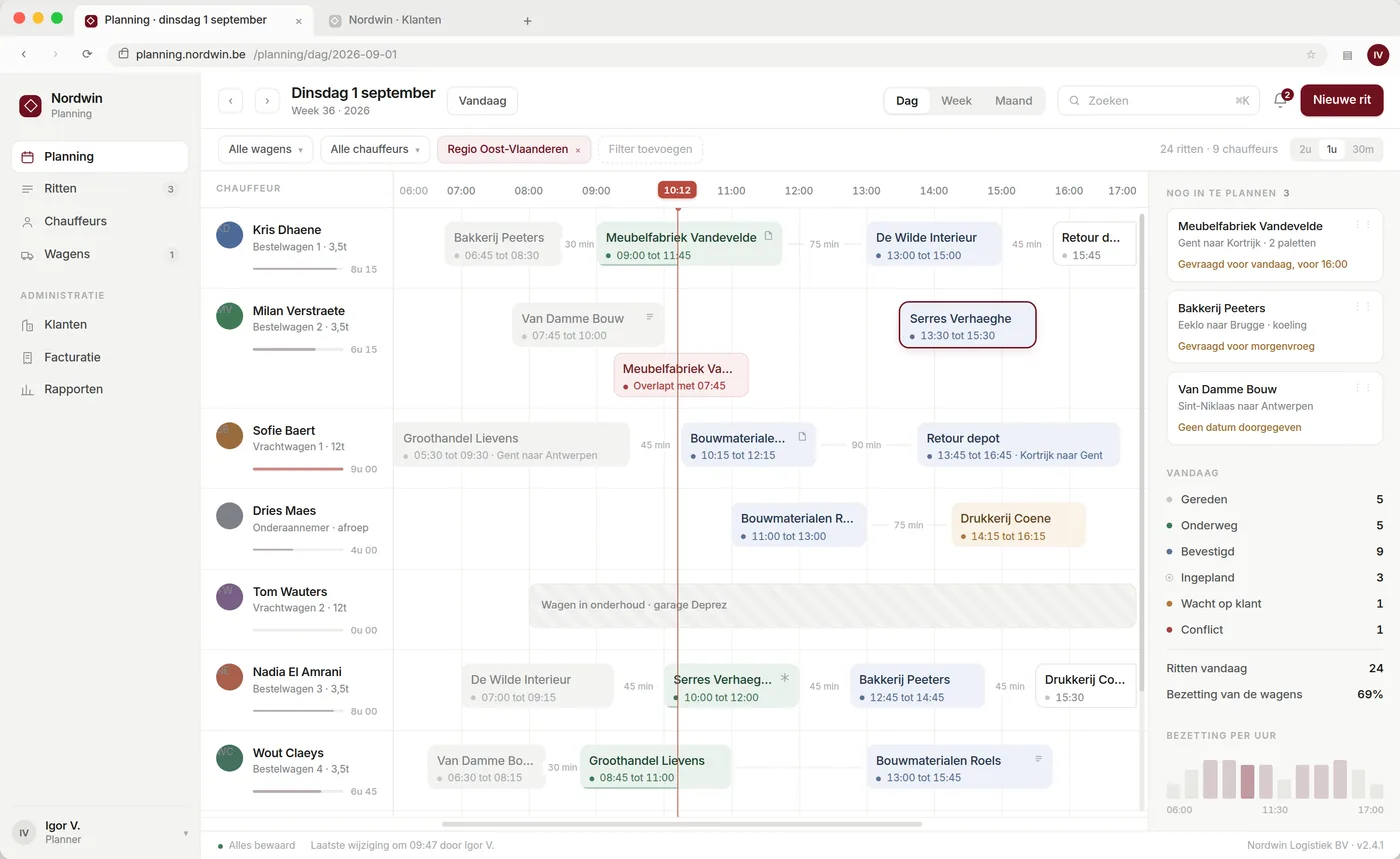Click the 10:12 current time marker
Screen dimensions: 1400x859
click(x=677, y=190)
